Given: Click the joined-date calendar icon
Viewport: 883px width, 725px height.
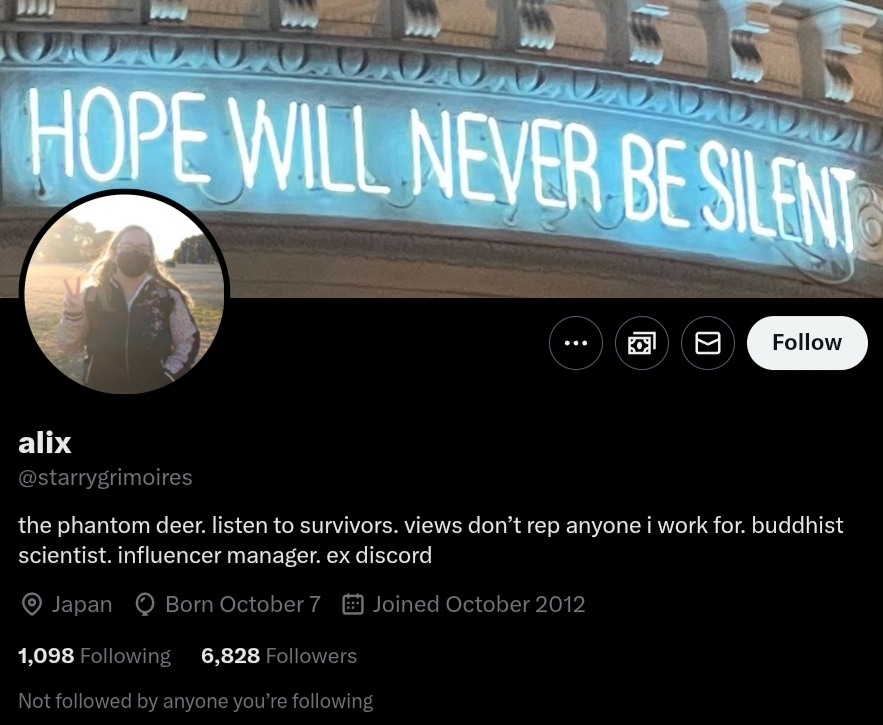Looking at the screenshot, I should point(353,604).
